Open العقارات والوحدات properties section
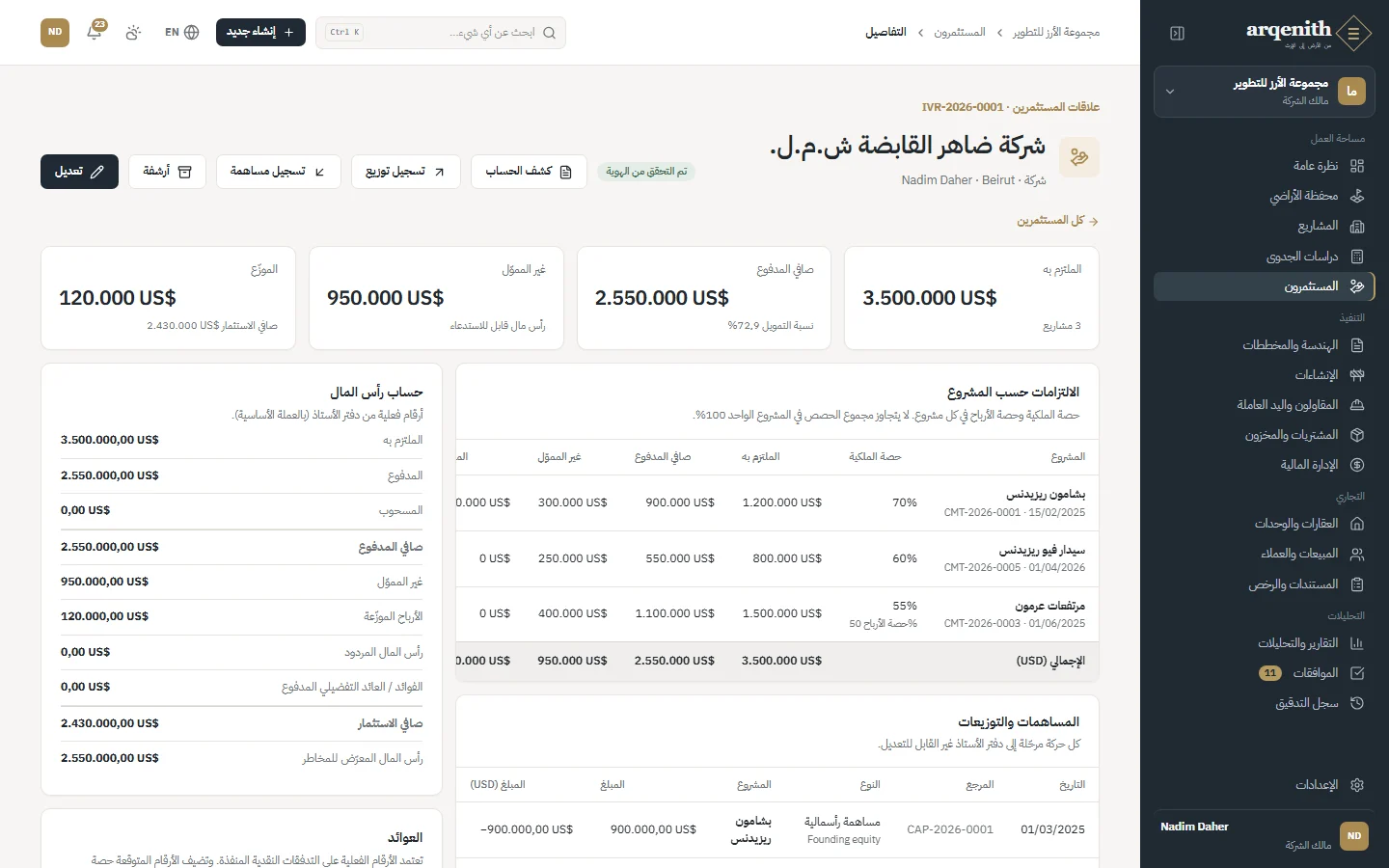1389x868 pixels. (1265, 524)
